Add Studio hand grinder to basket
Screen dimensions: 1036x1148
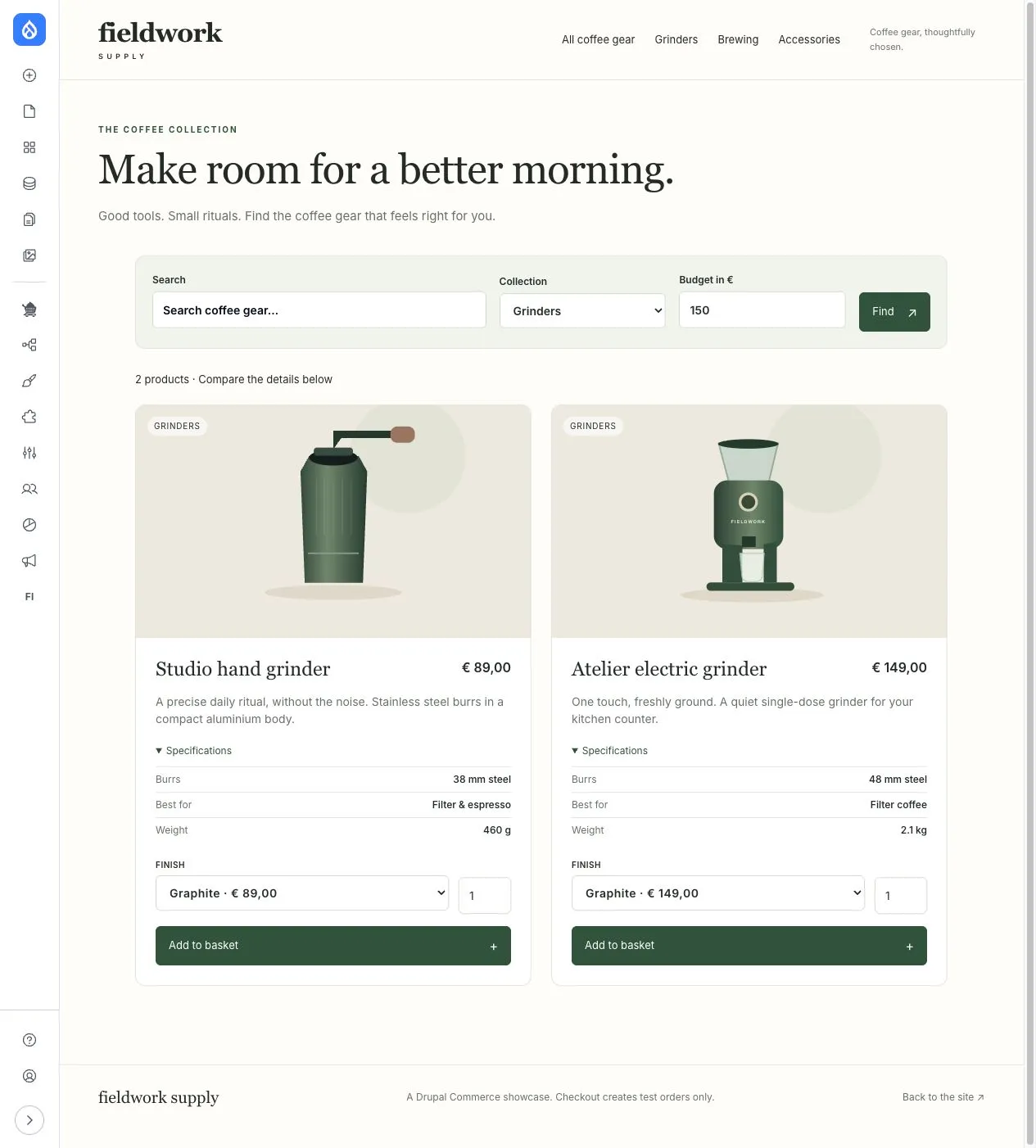point(333,946)
